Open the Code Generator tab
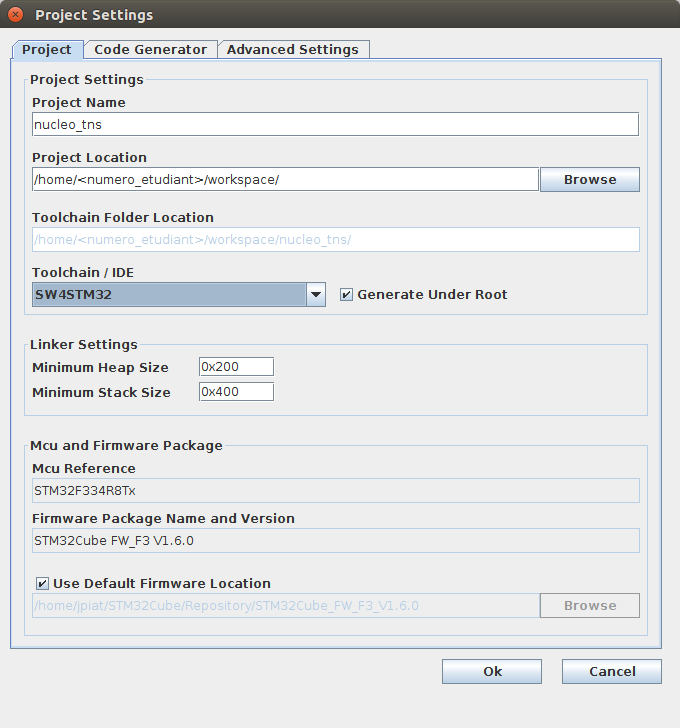The height and width of the screenshot is (728, 680). click(x=150, y=49)
